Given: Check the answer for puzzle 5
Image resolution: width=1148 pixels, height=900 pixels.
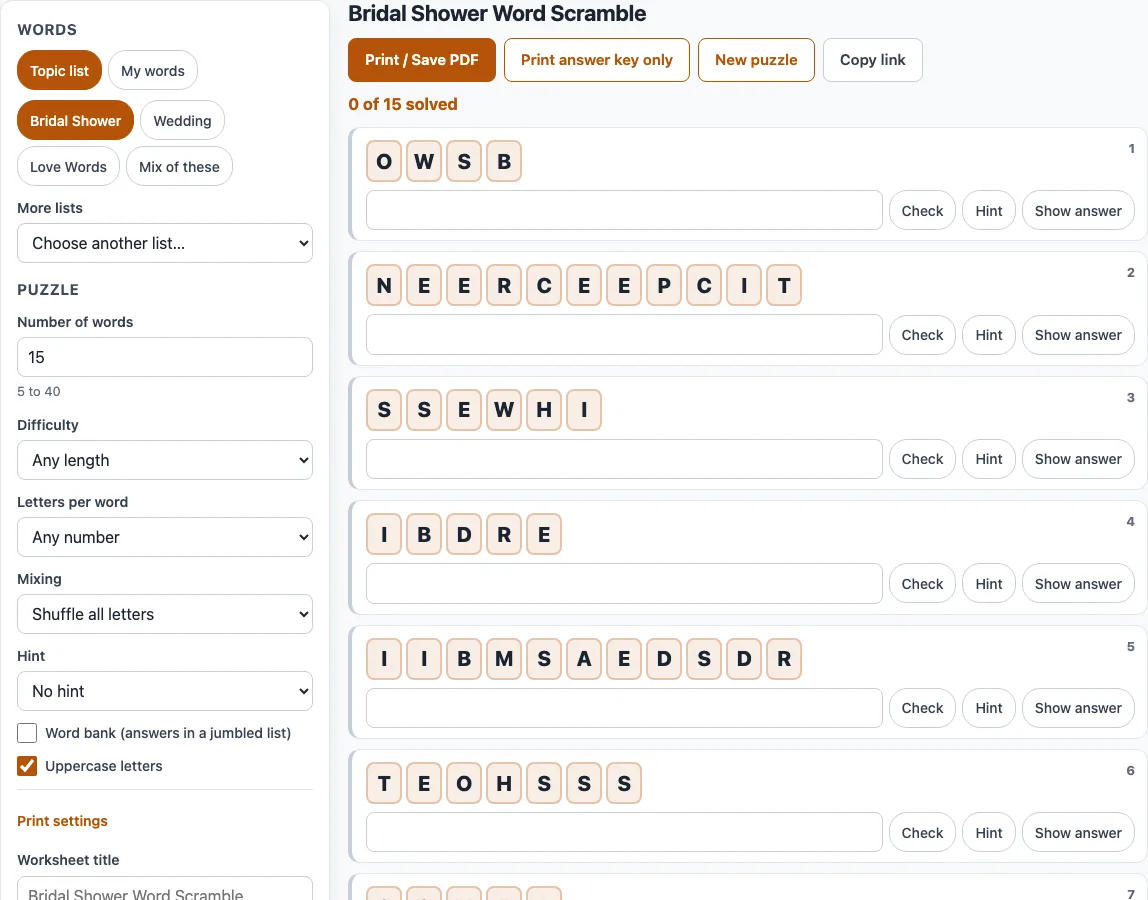Looking at the screenshot, I should coord(922,708).
